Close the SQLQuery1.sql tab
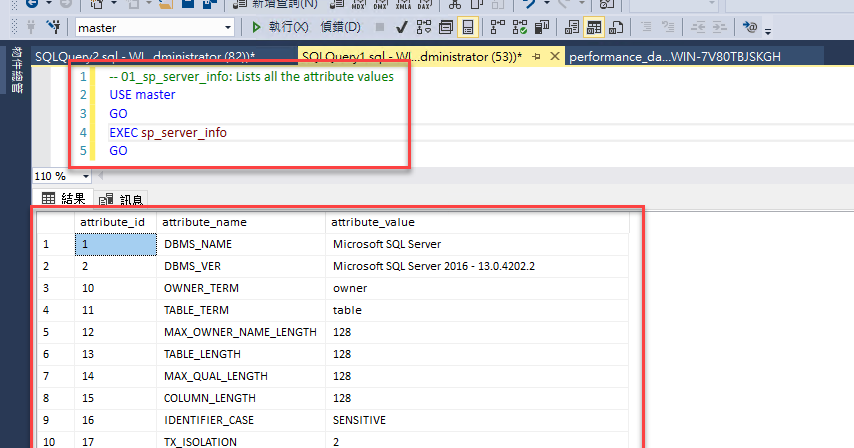Screen dimensions: 854x448 554,56
